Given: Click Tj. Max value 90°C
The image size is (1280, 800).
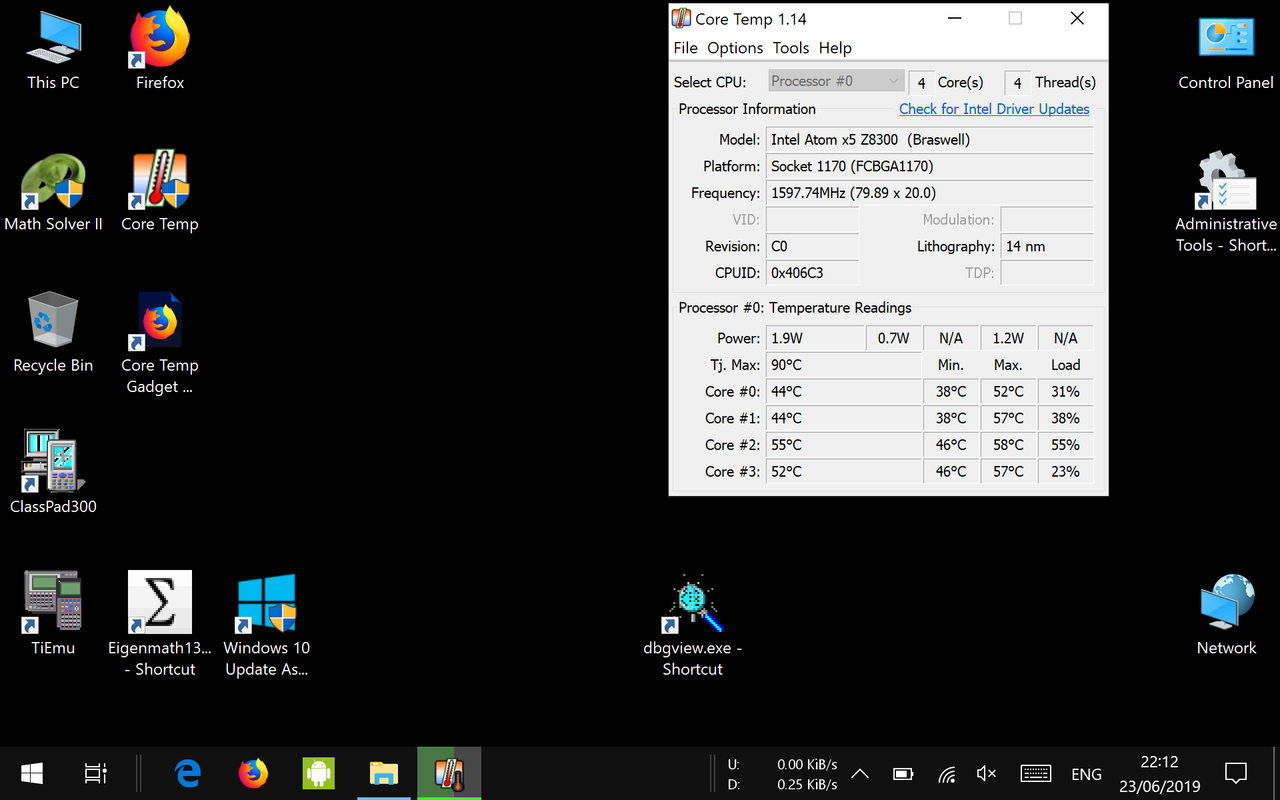Looking at the screenshot, I should (x=844, y=365).
